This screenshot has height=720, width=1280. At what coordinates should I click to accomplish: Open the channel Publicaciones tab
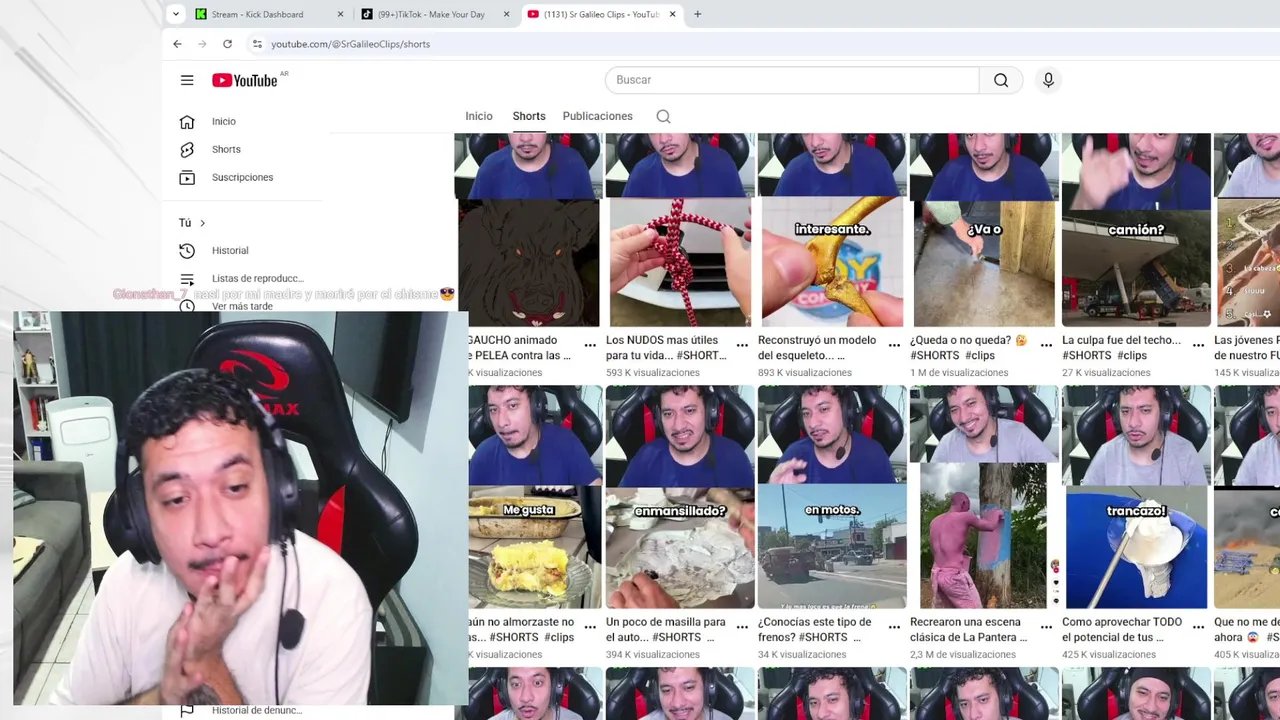(598, 116)
